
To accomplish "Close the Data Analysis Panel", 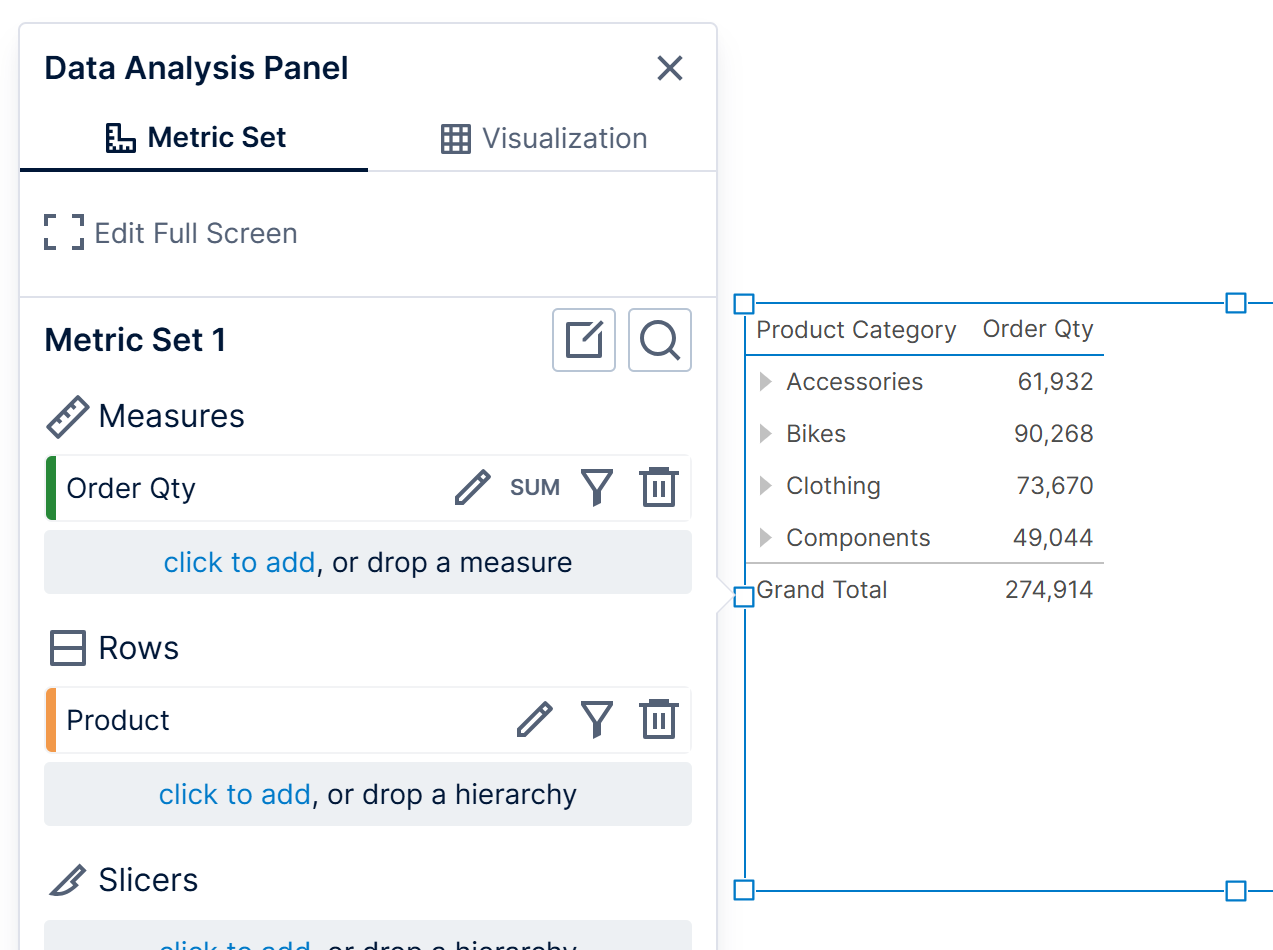I will point(669,68).
